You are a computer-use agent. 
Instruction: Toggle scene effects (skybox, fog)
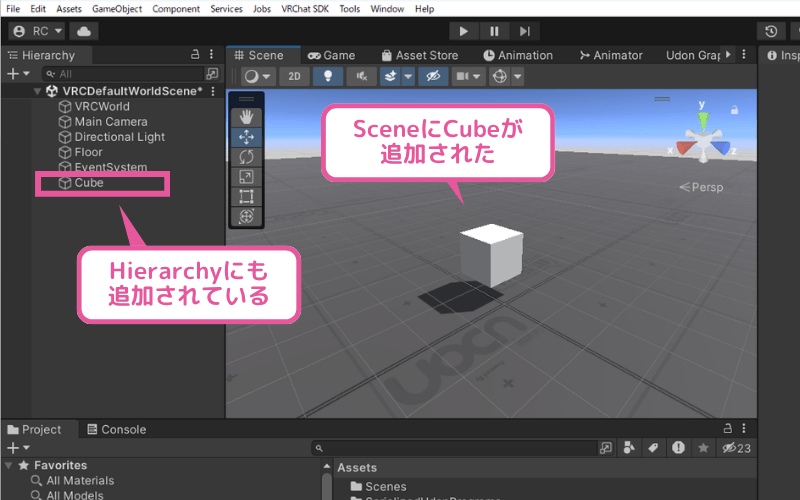point(390,77)
